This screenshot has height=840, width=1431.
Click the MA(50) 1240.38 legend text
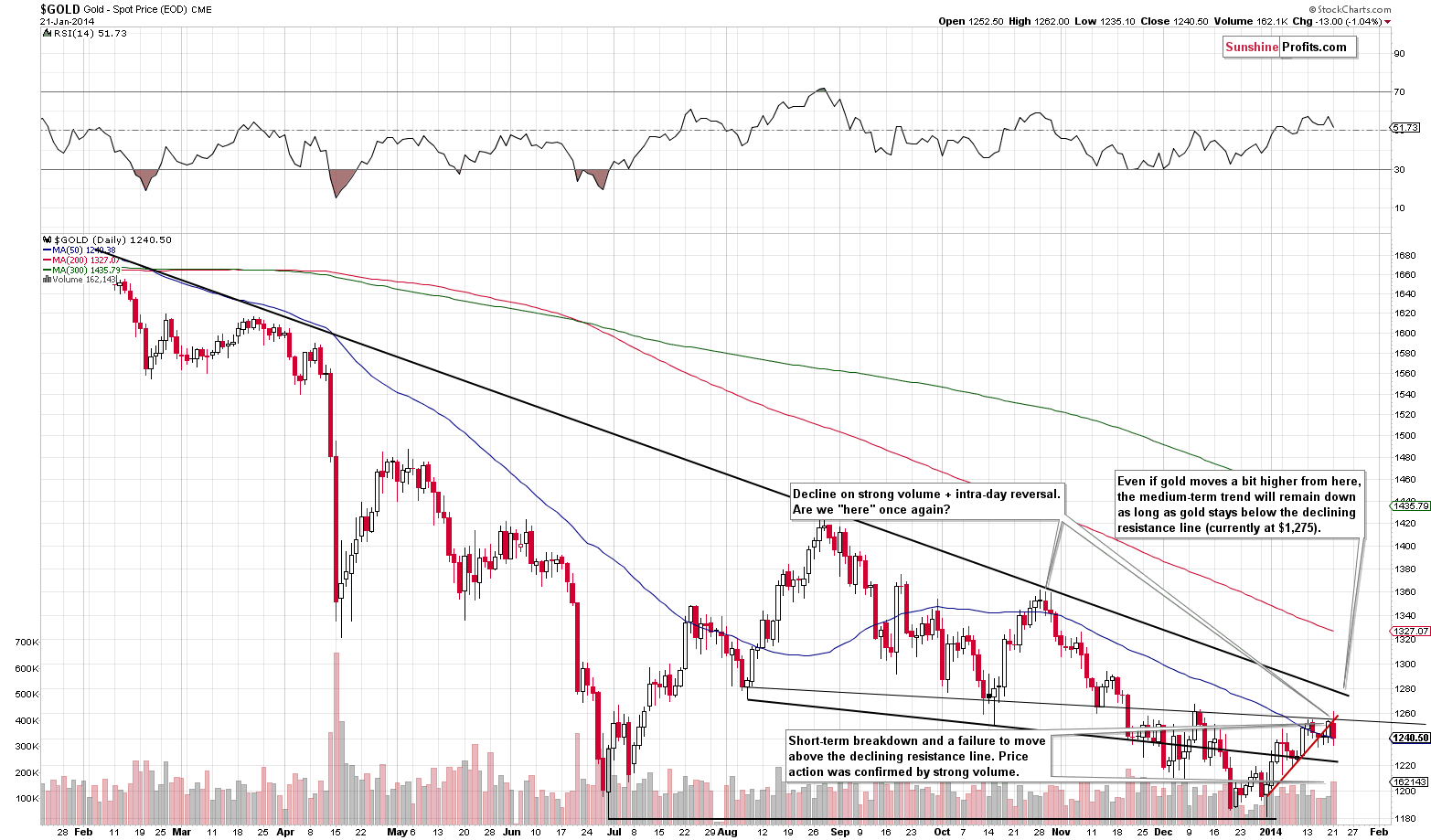pos(84,250)
